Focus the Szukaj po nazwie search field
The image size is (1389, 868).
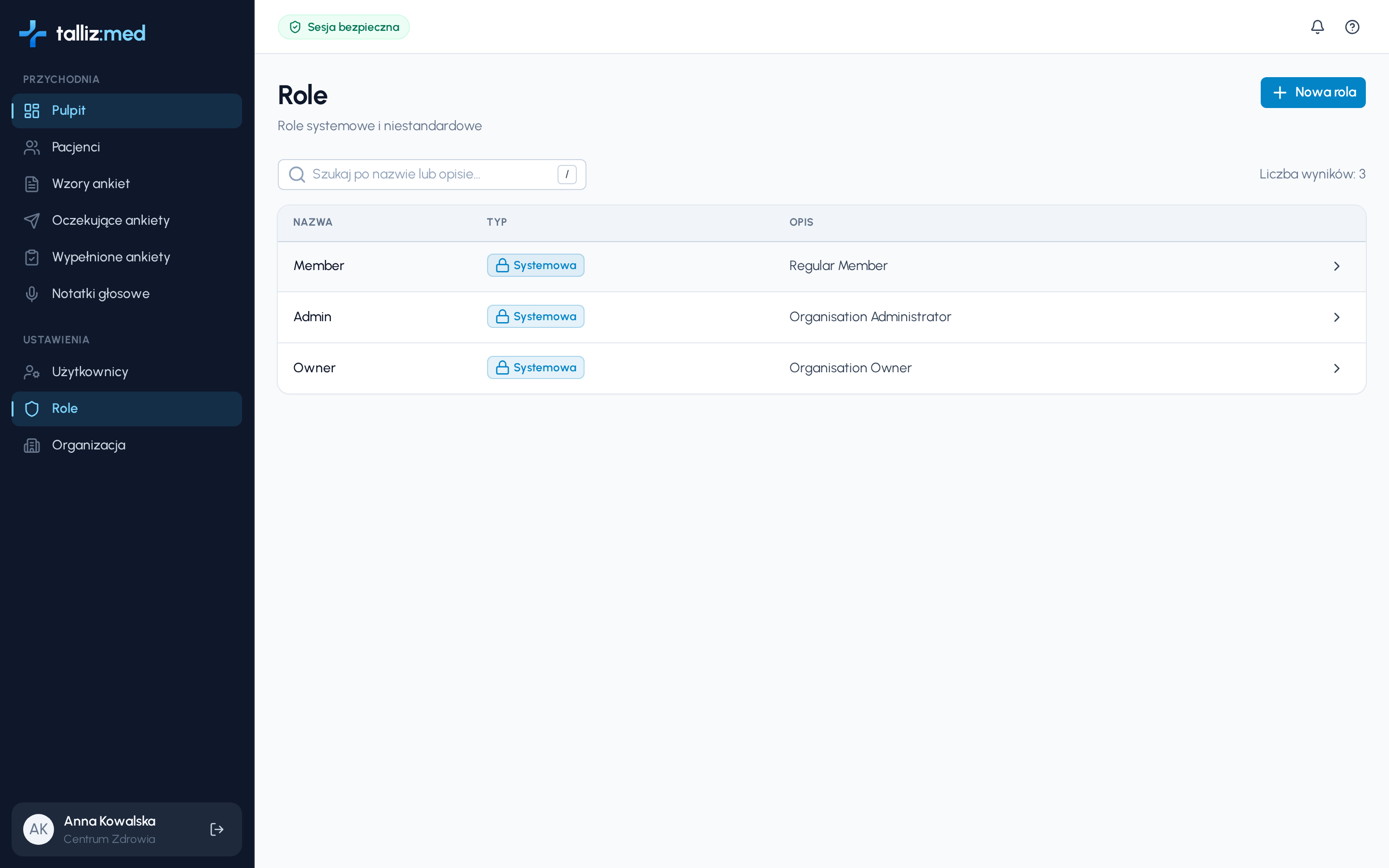(x=432, y=175)
